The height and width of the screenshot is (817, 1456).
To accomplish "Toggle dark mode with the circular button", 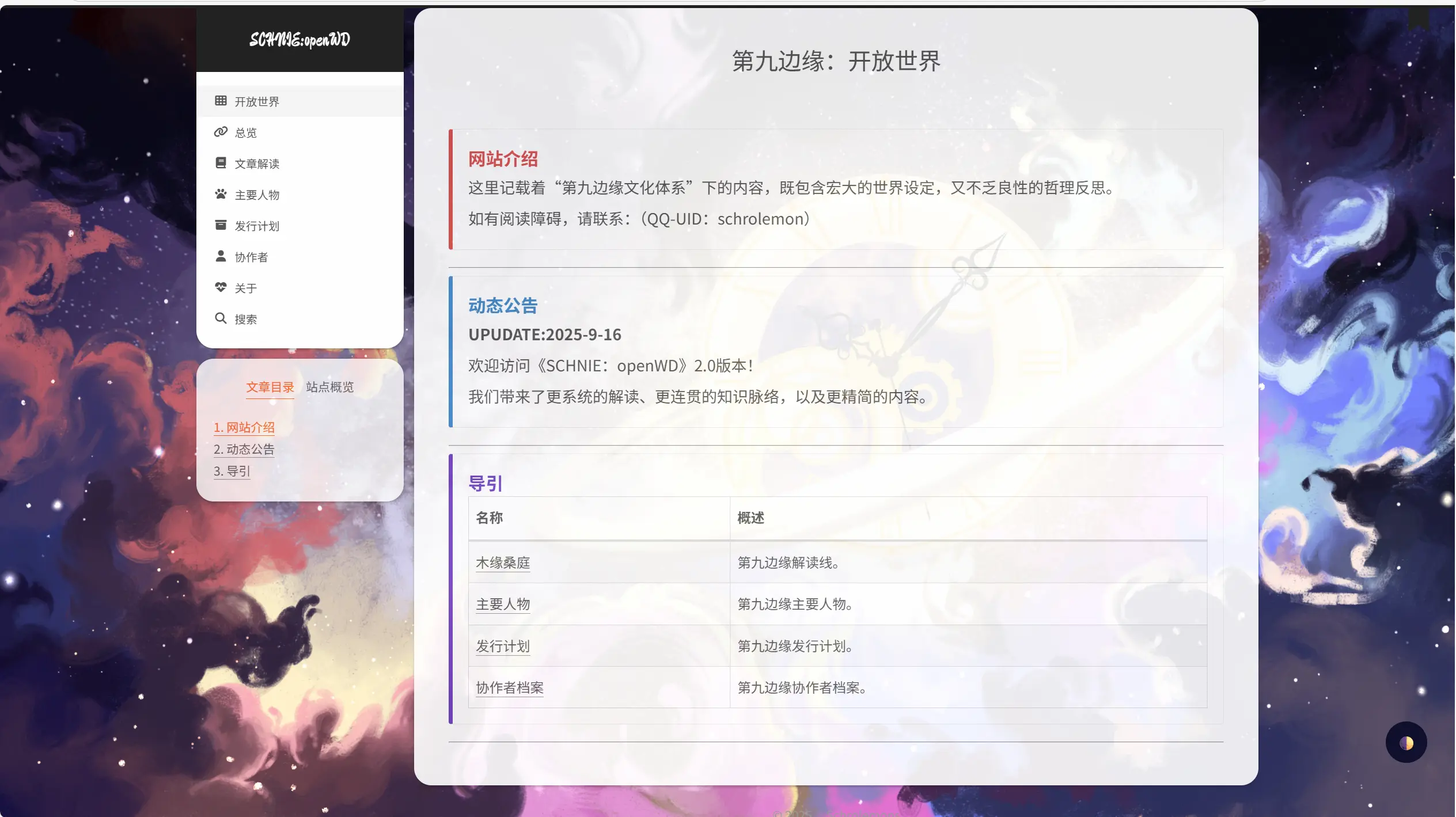I will point(1405,742).
